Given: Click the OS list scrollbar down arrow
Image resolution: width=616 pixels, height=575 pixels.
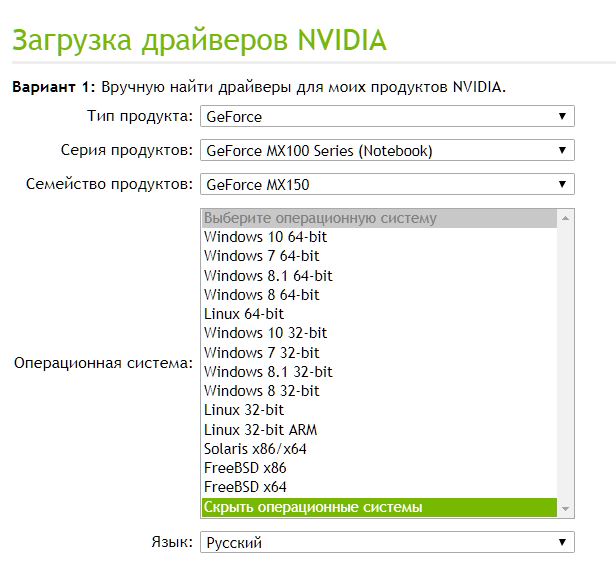Looking at the screenshot, I should point(565,509).
